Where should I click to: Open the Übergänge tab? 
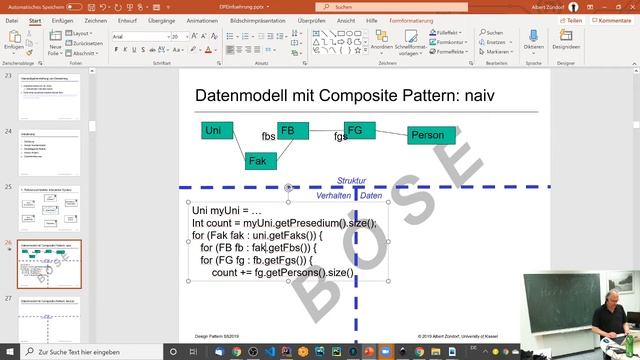(162, 20)
